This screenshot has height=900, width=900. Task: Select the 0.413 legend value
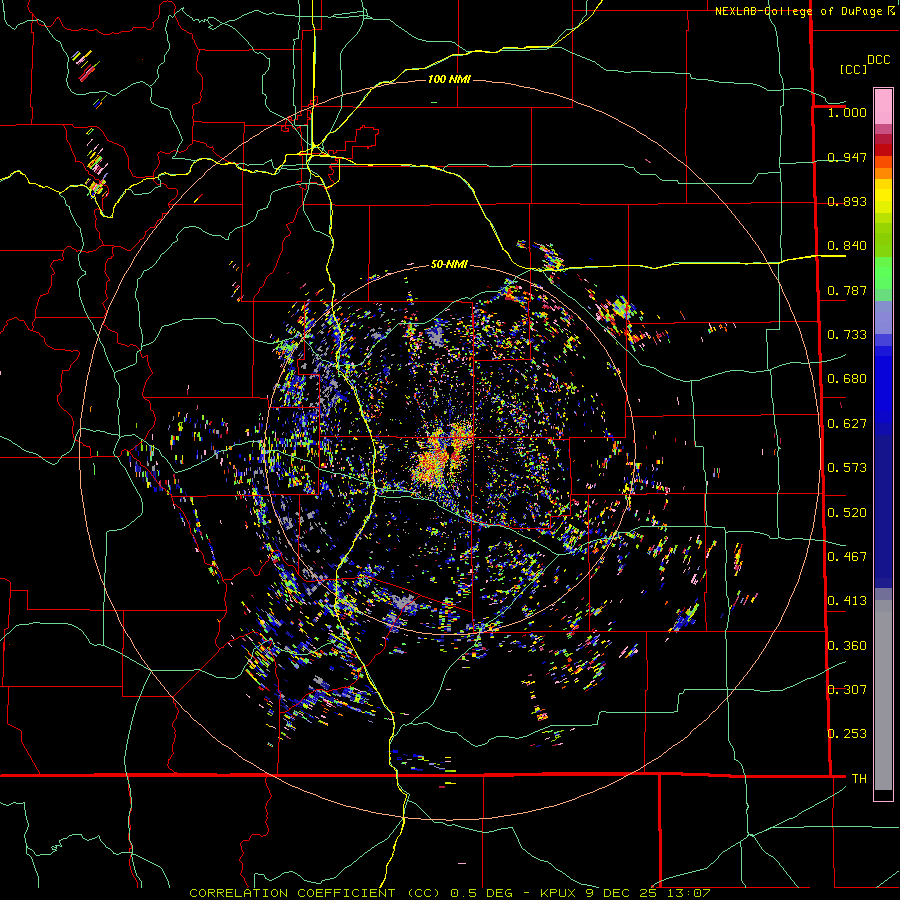coord(847,601)
